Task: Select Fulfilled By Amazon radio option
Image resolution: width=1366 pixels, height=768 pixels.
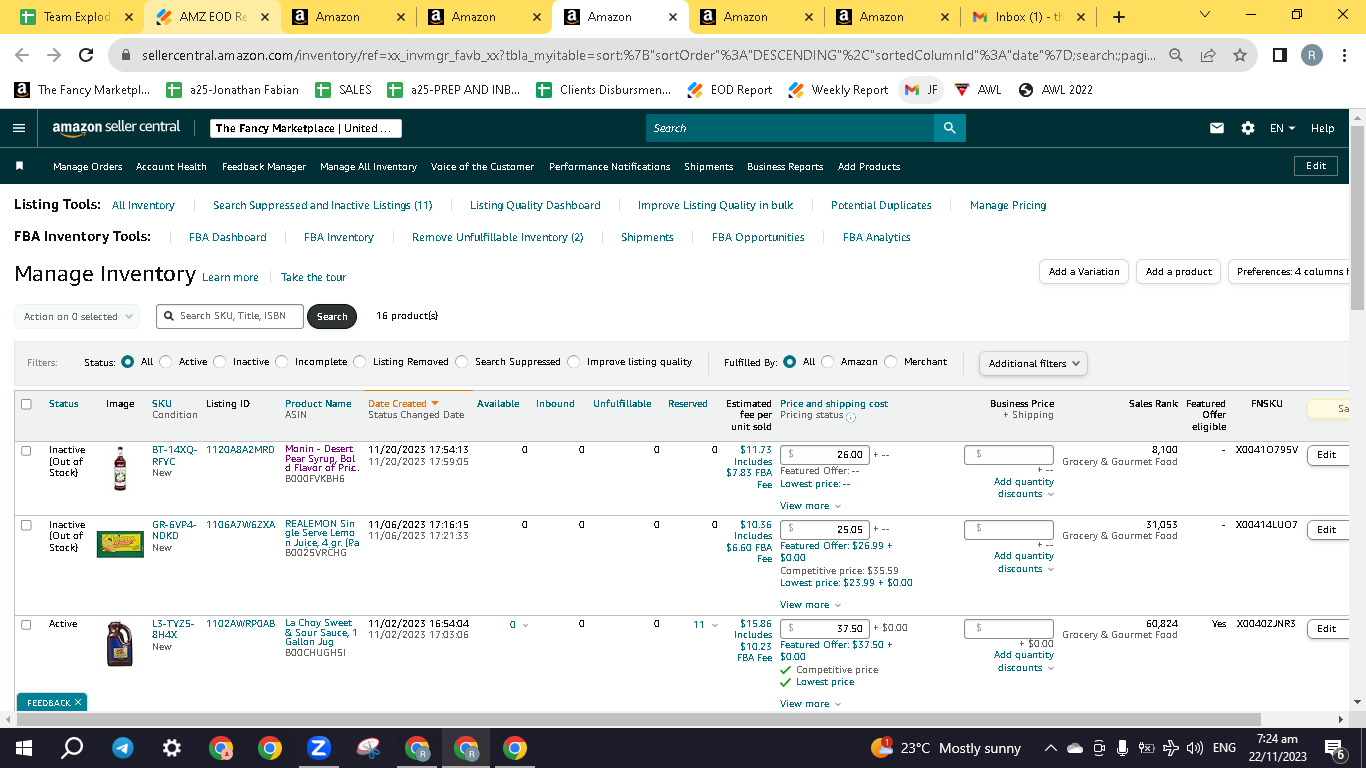Action: click(x=828, y=362)
